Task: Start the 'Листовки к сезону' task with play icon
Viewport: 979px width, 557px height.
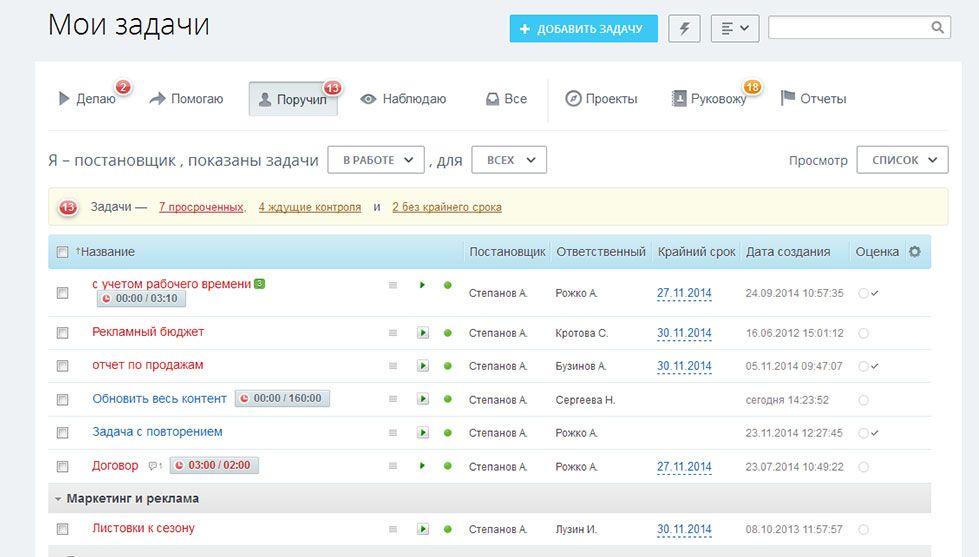Action: pyautogui.click(x=423, y=529)
